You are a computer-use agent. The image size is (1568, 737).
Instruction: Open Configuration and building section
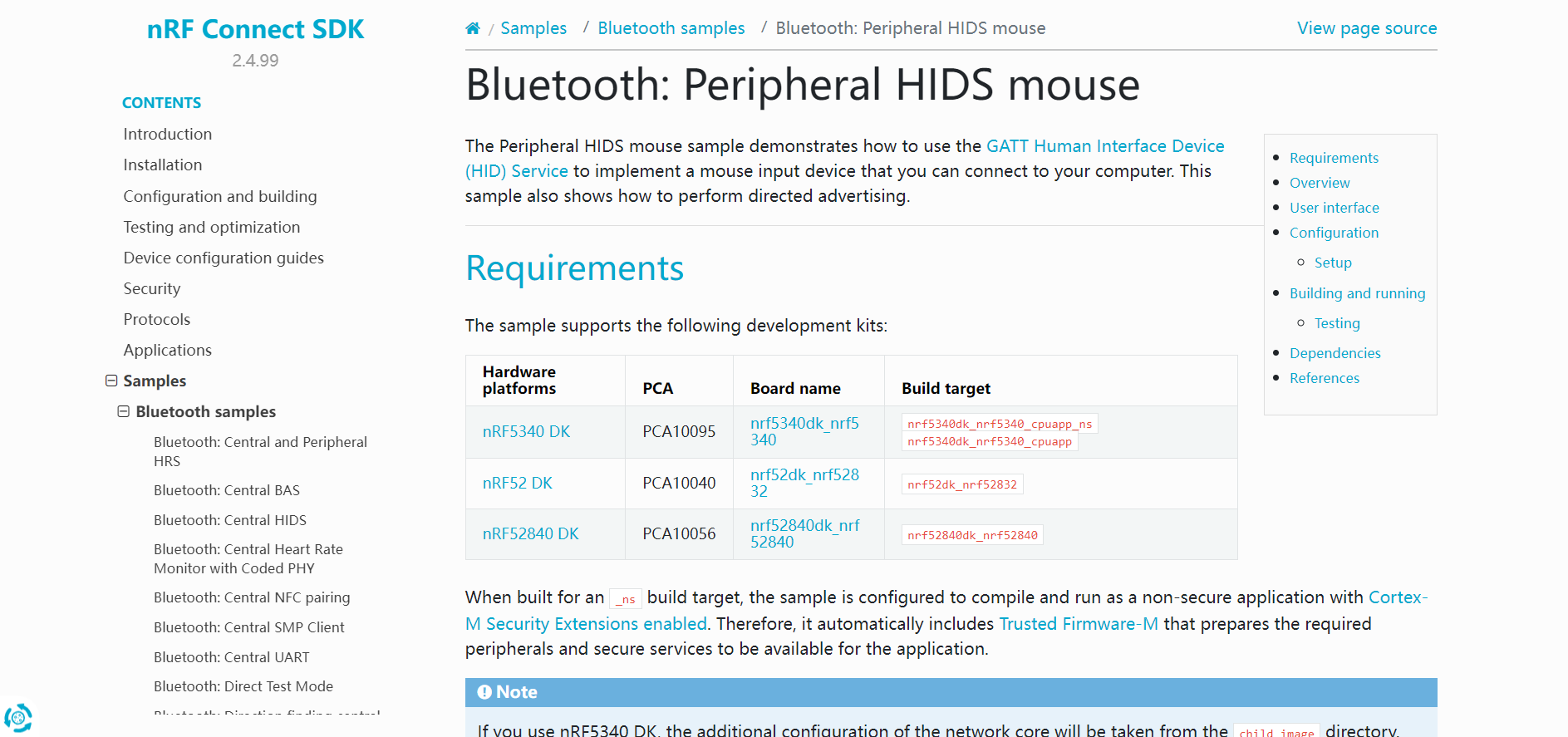(220, 196)
